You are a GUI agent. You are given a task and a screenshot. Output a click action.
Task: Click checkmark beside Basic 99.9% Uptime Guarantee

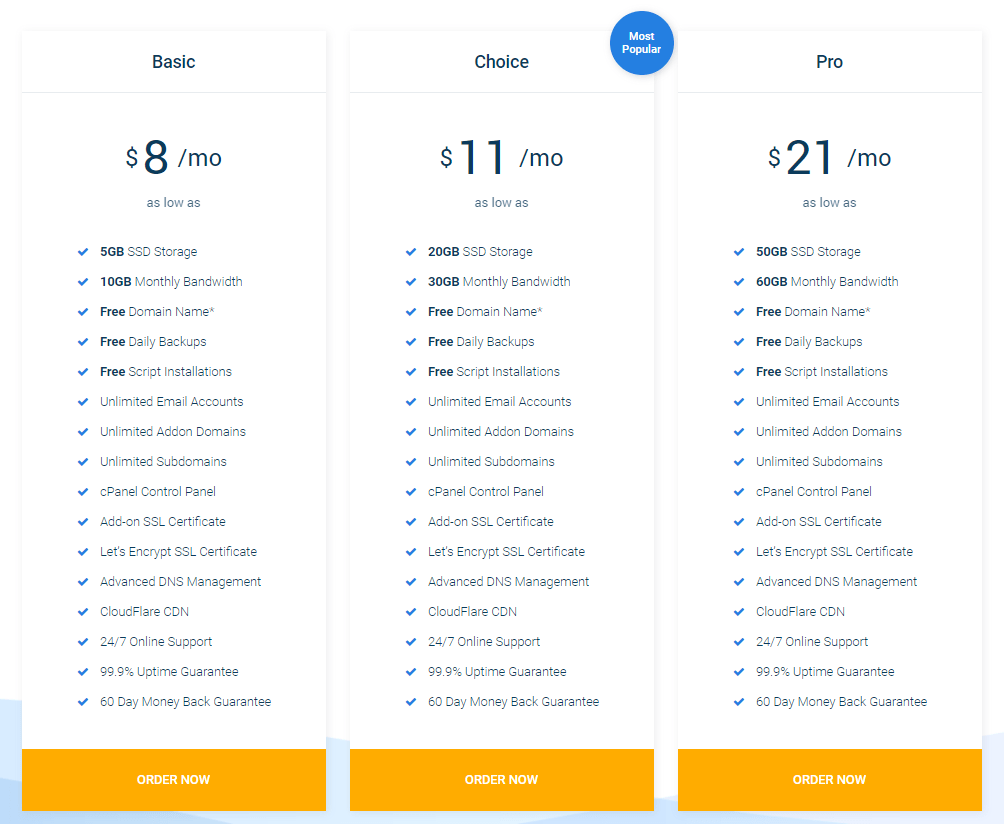[x=83, y=672]
